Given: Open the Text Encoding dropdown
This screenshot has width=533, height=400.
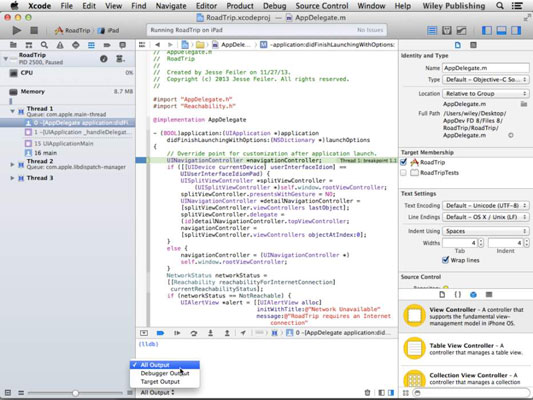Looking at the screenshot, I should click(x=485, y=206).
